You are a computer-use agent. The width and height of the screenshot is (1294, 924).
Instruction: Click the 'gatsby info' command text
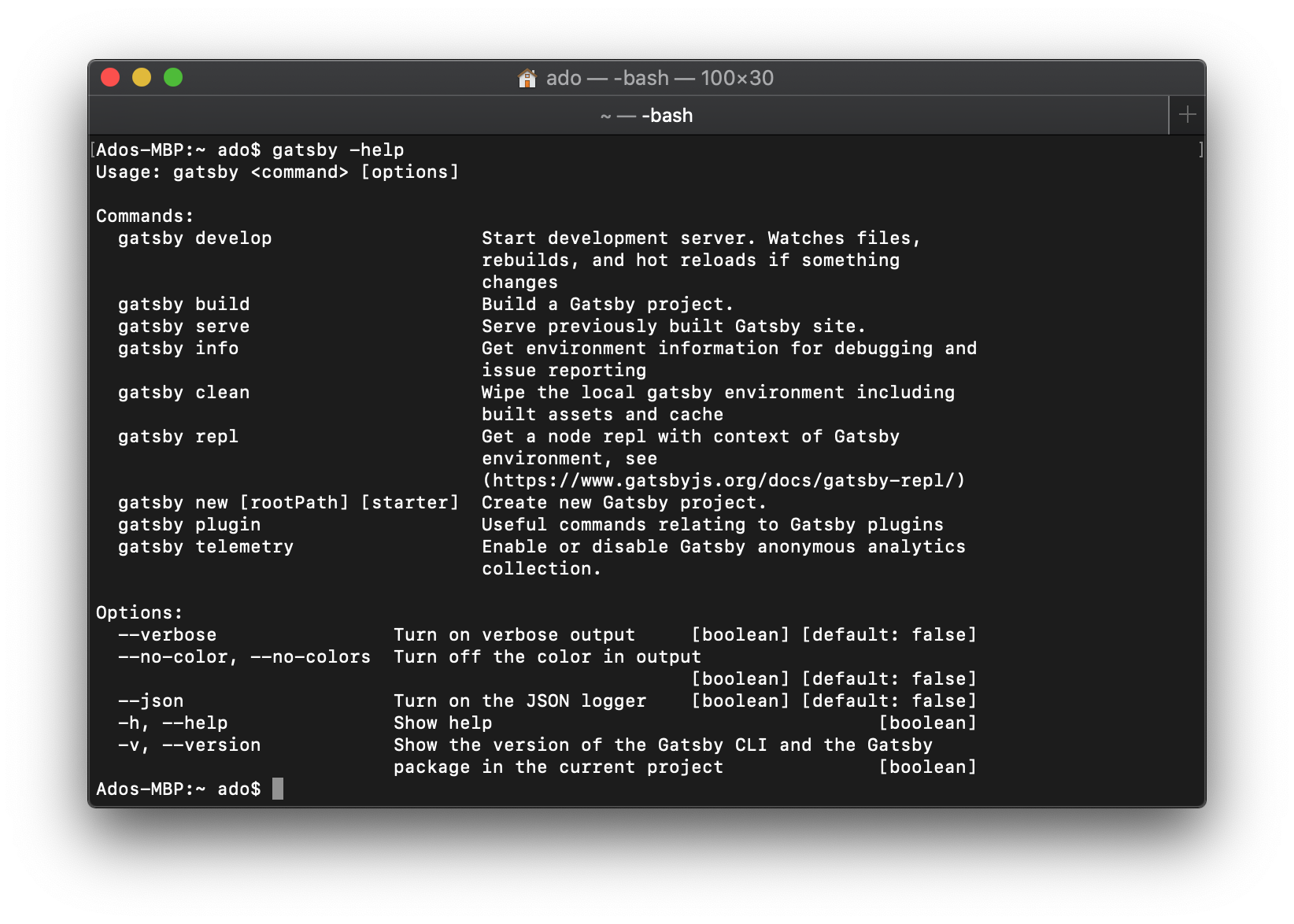(178, 348)
